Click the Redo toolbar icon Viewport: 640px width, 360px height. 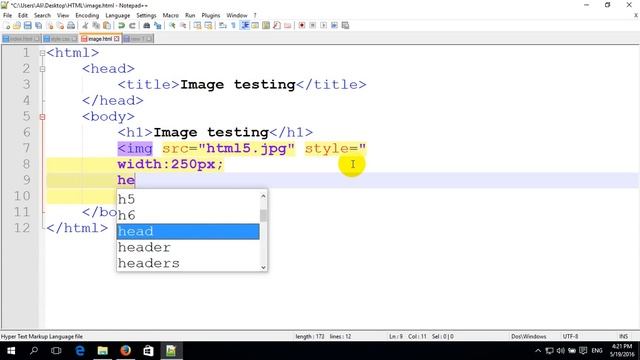click(x=132, y=25)
